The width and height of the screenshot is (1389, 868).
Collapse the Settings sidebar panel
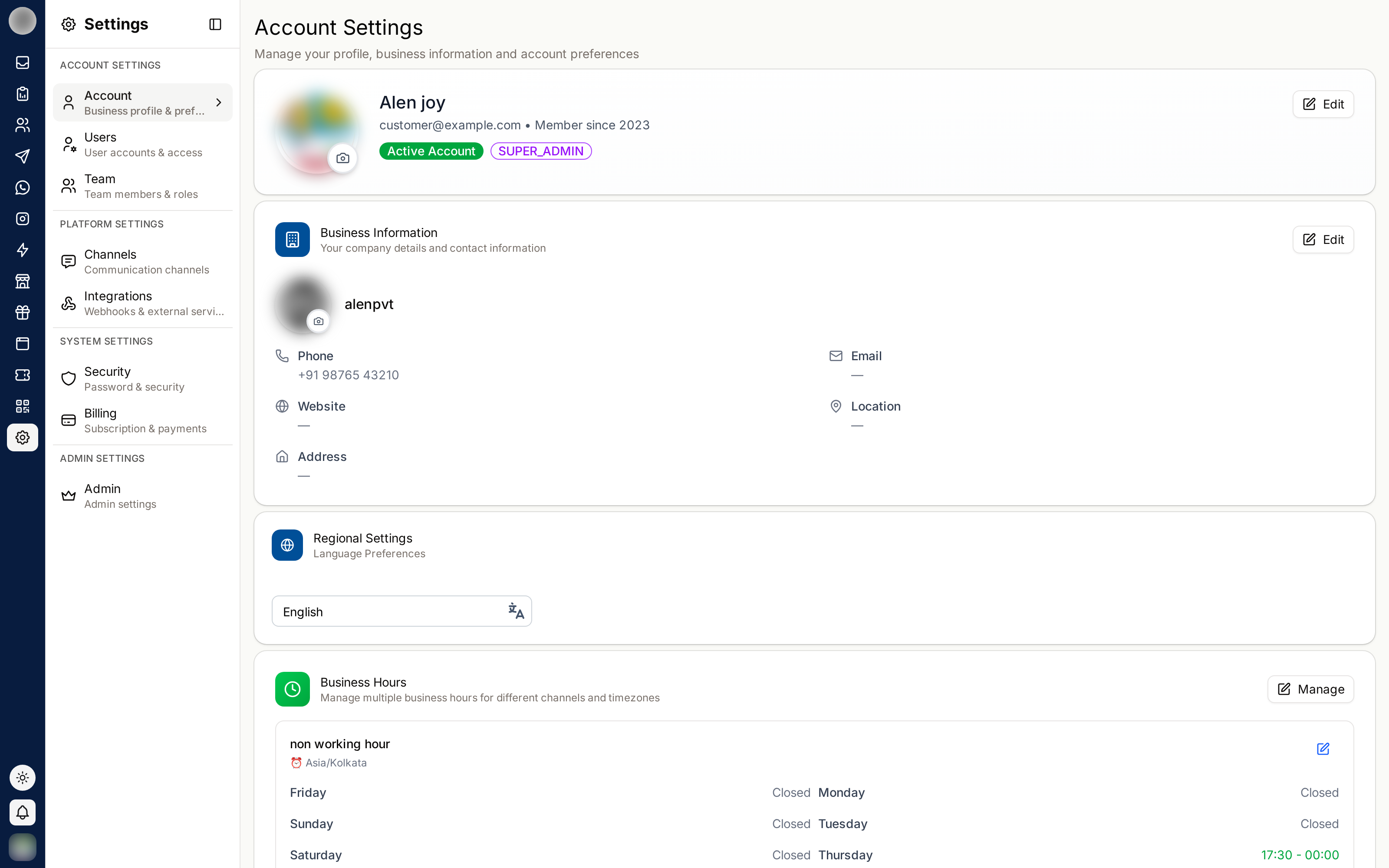coord(215,24)
